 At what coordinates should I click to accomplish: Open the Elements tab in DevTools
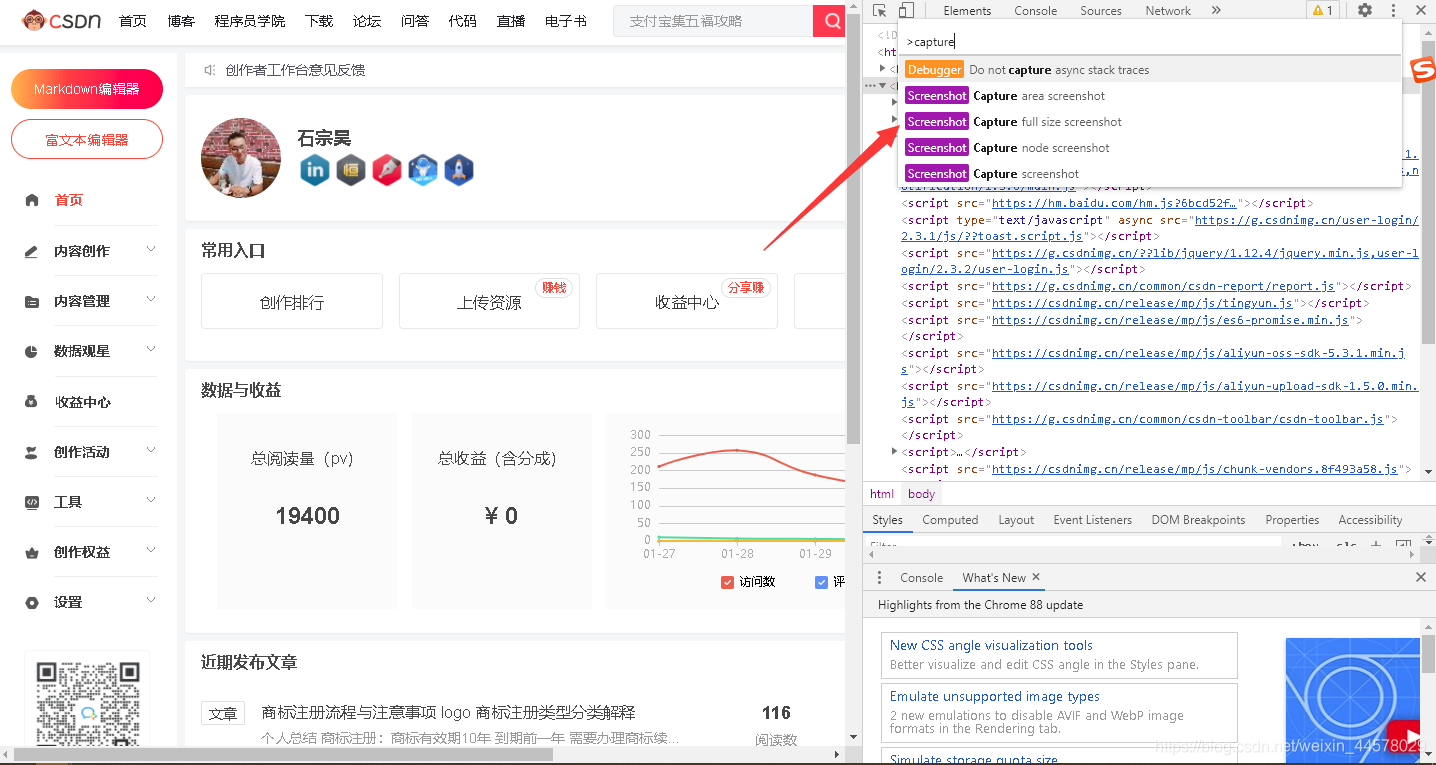tap(967, 11)
